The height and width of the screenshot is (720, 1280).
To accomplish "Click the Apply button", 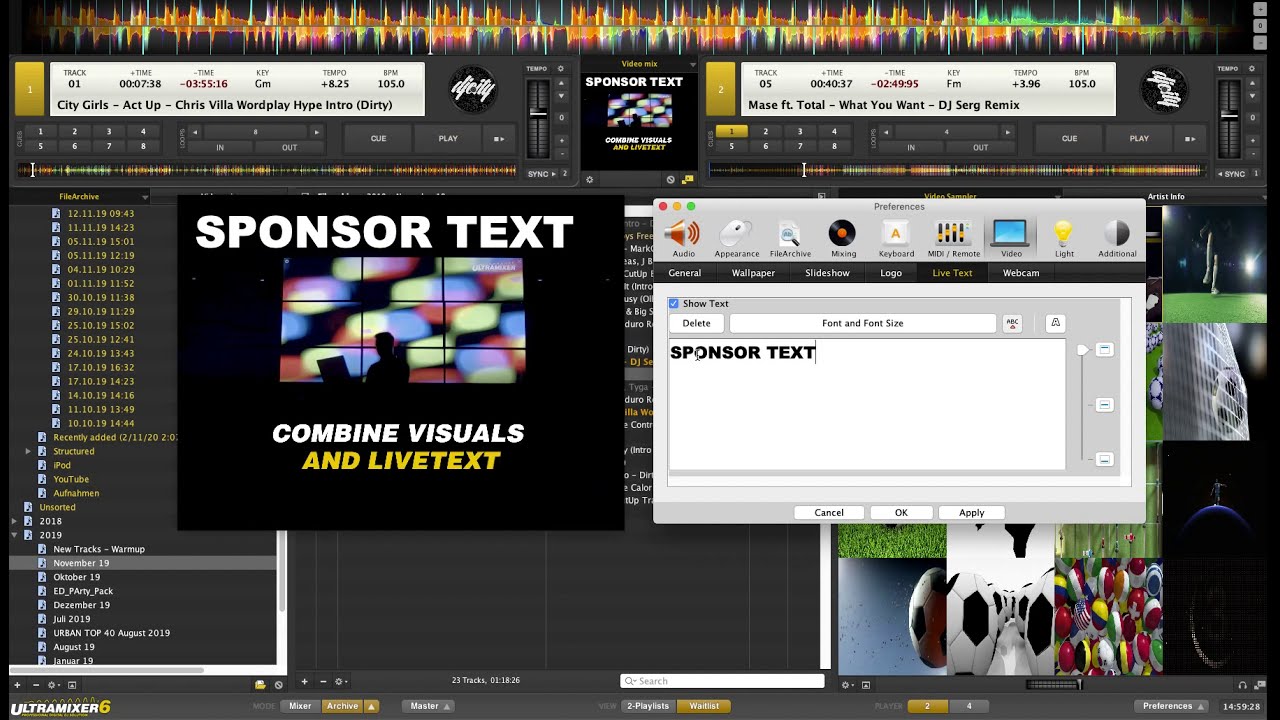I will (971, 513).
